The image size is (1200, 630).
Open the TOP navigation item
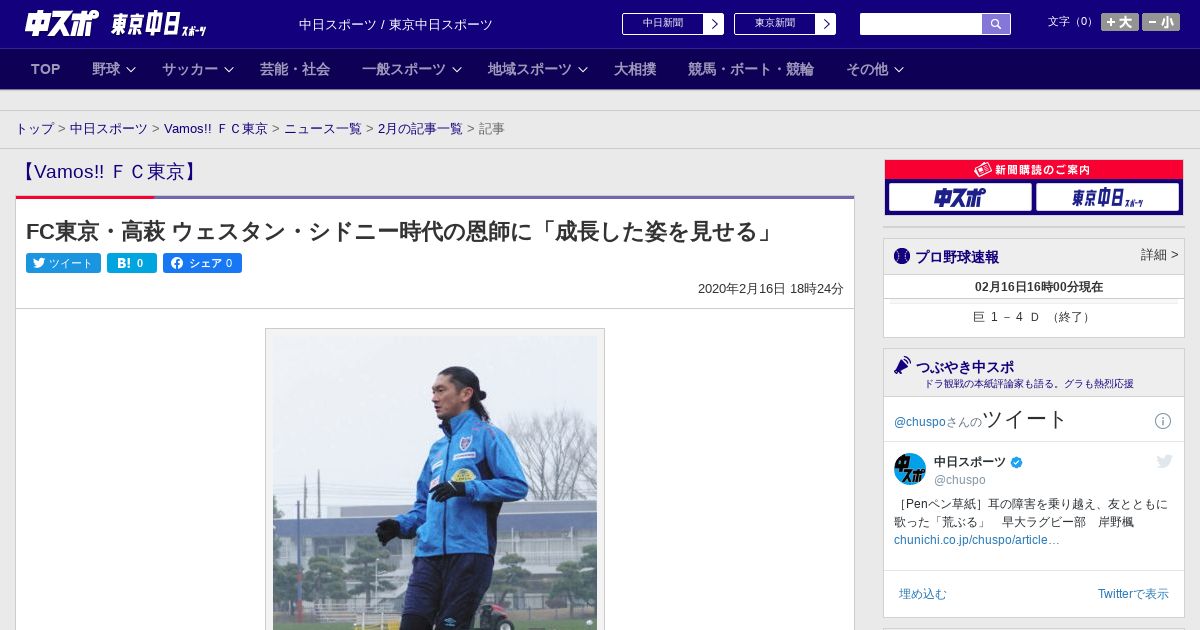coord(45,69)
